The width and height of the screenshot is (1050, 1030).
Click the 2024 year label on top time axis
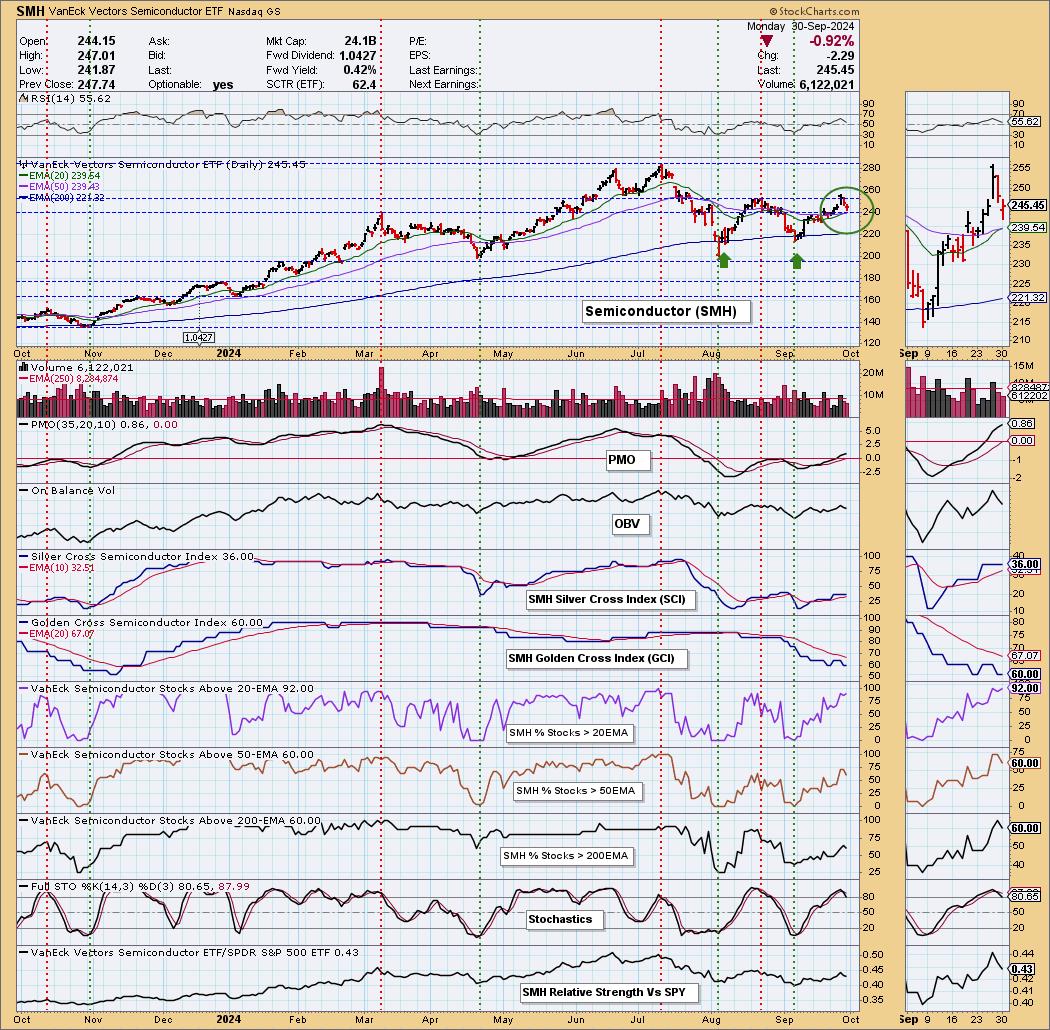228,354
